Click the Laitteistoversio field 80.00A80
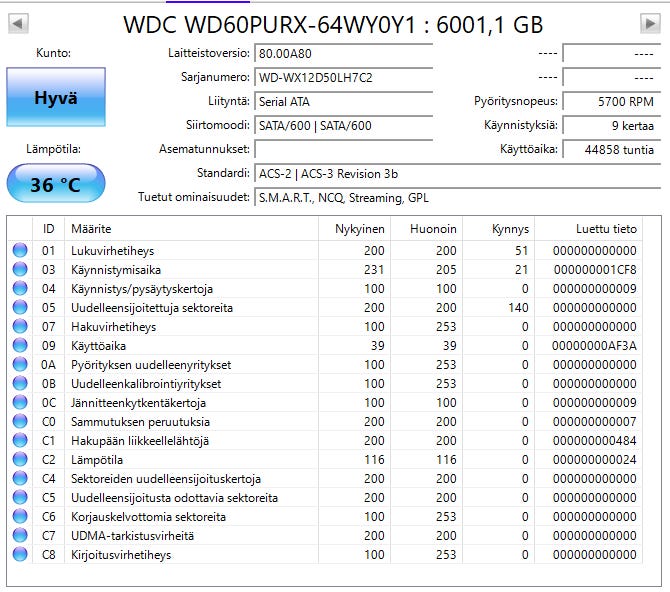 (x=344, y=53)
